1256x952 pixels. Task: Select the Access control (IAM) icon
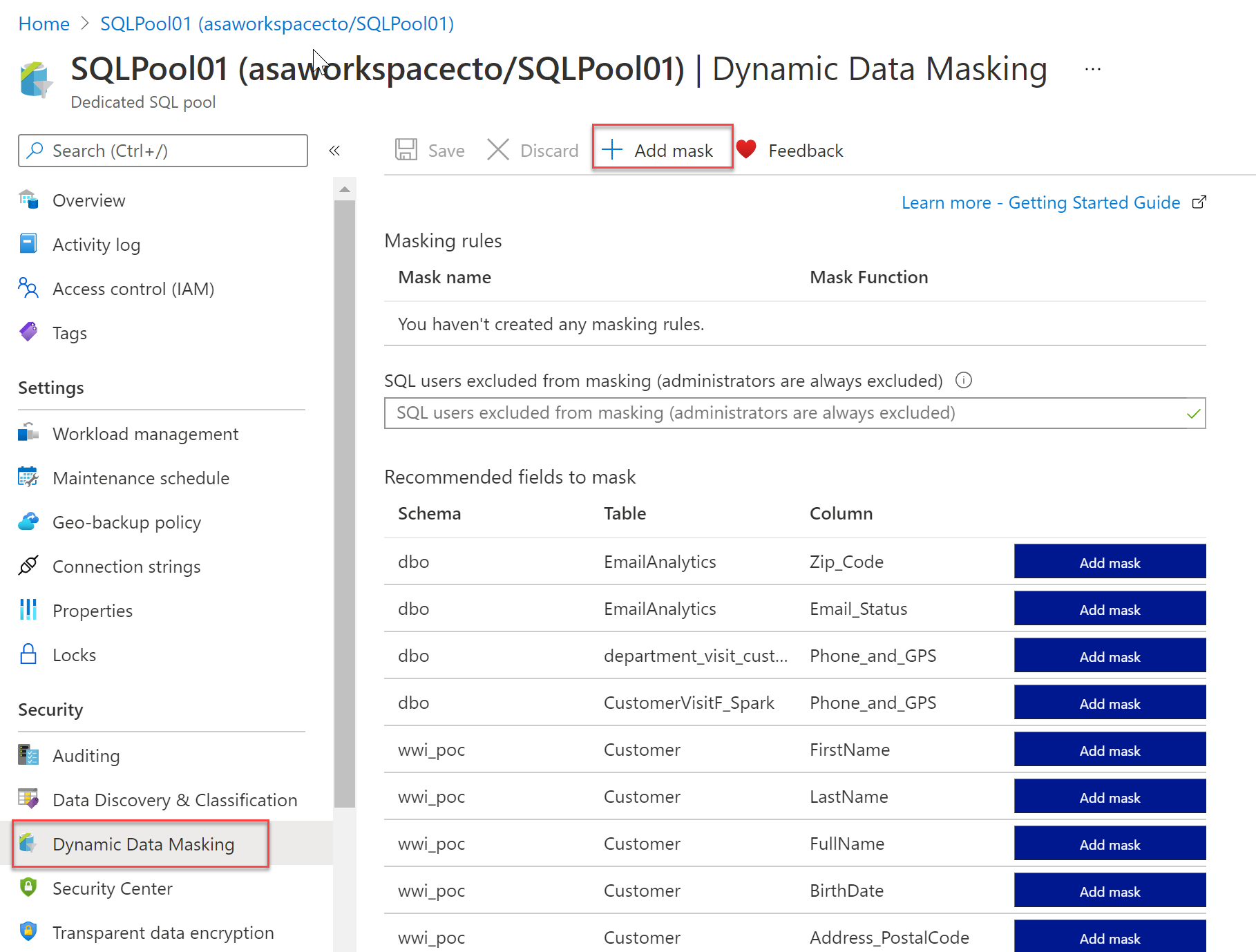pos(28,288)
